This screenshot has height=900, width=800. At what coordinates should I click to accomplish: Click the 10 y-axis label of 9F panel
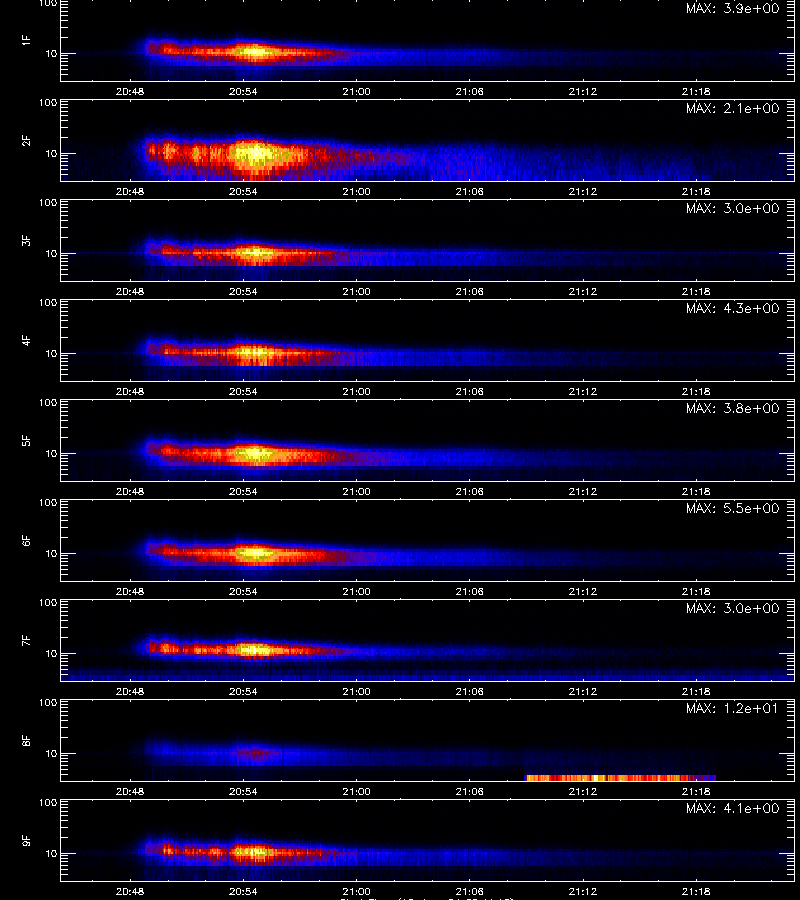tap(51, 854)
